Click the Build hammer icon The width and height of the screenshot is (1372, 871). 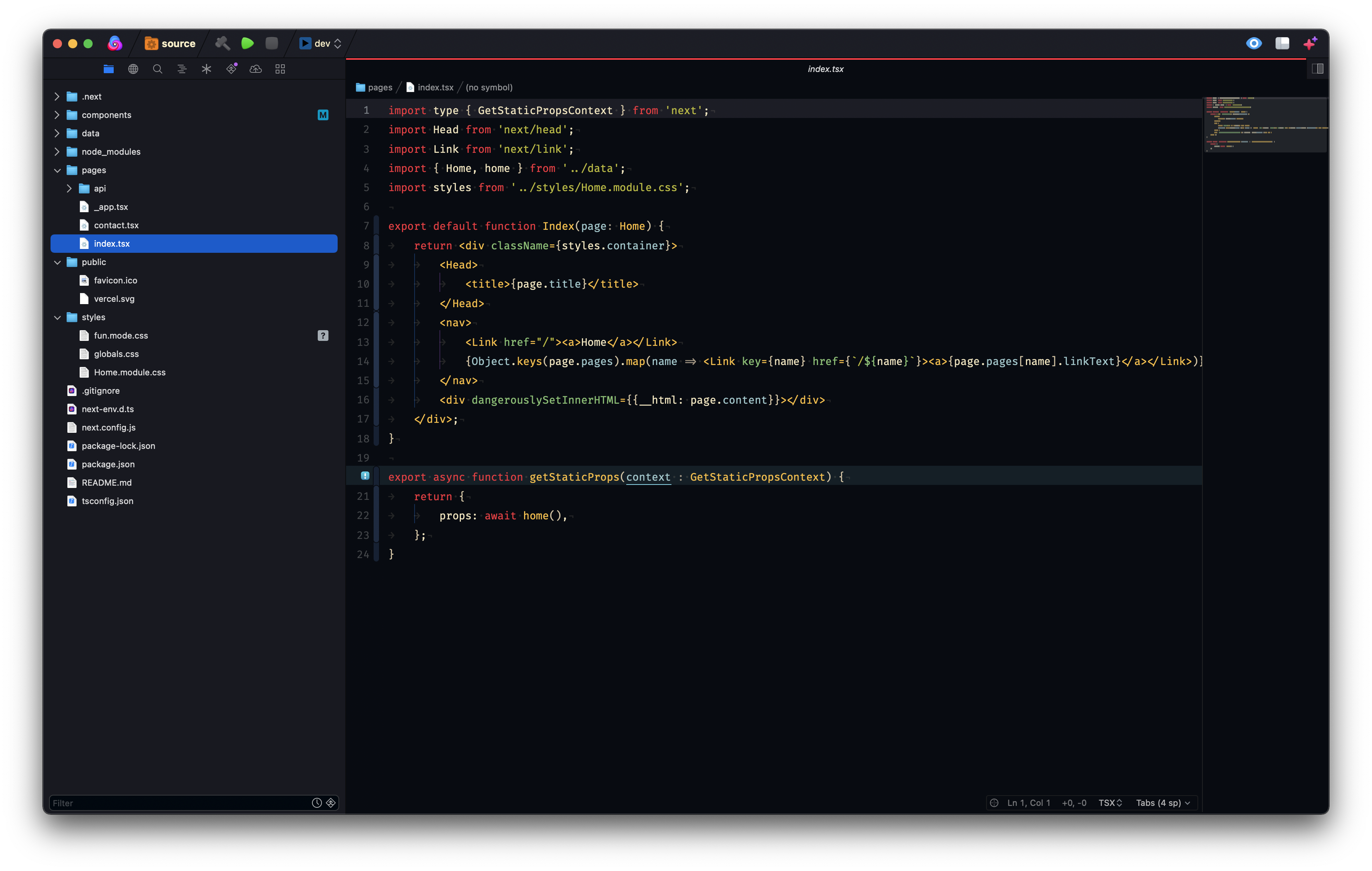(222, 43)
